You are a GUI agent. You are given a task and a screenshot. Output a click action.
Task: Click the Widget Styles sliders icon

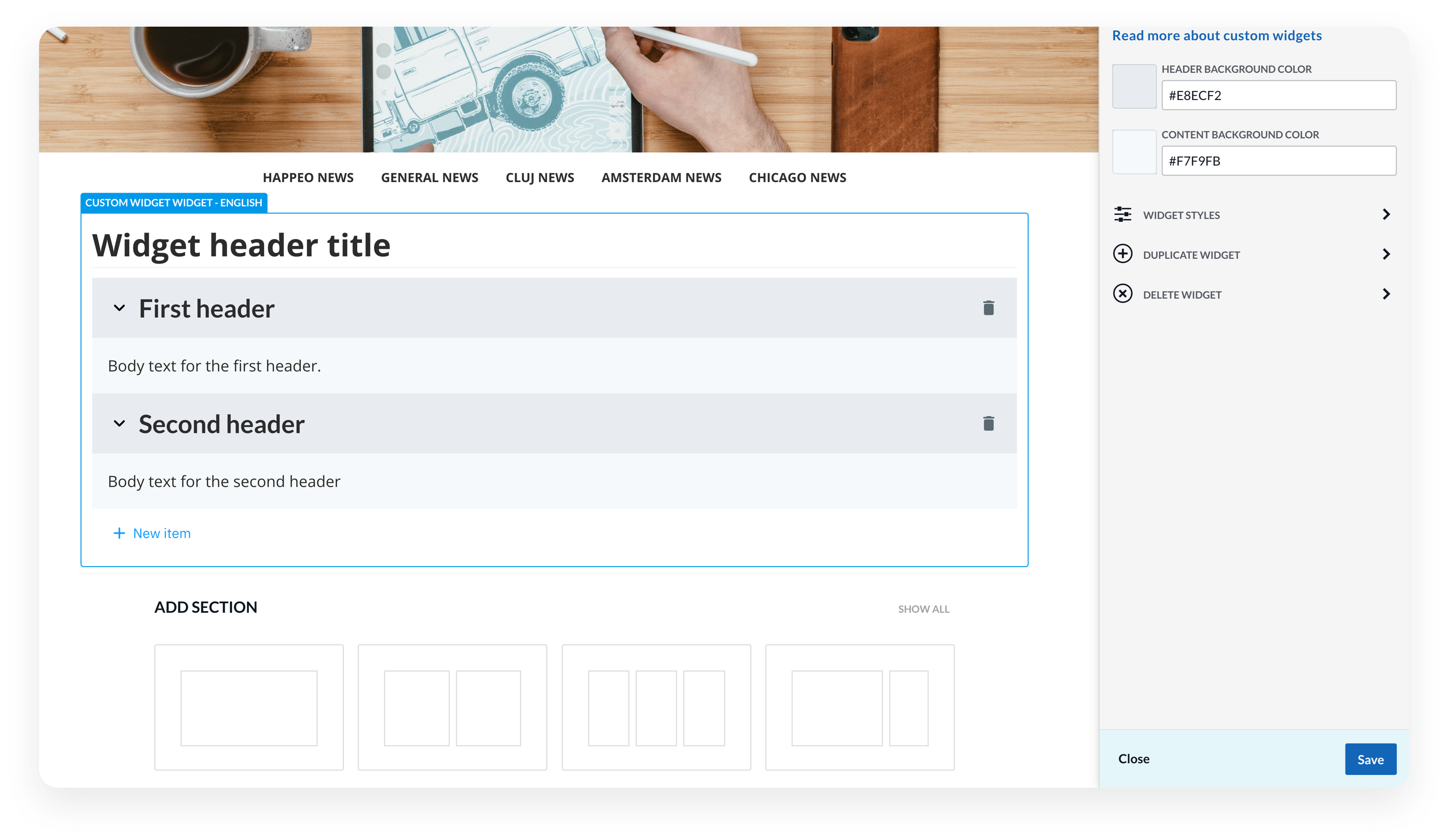(x=1122, y=214)
